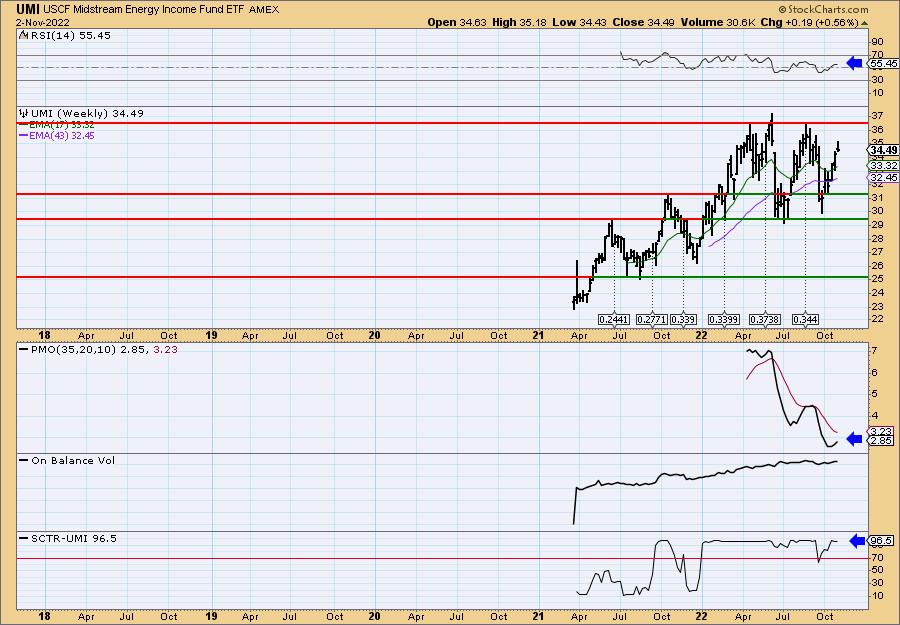Open the StockCharts.com copyright link
This screenshot has width=900, height=625.
click(x=824, y=9)
